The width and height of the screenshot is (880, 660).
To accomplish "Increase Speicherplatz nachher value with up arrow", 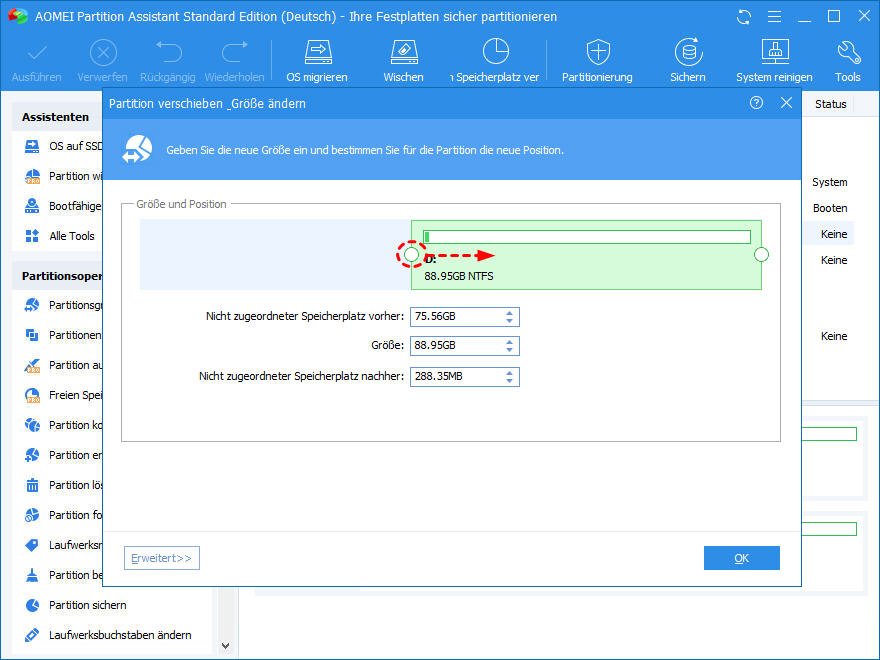I will (509, 372).
